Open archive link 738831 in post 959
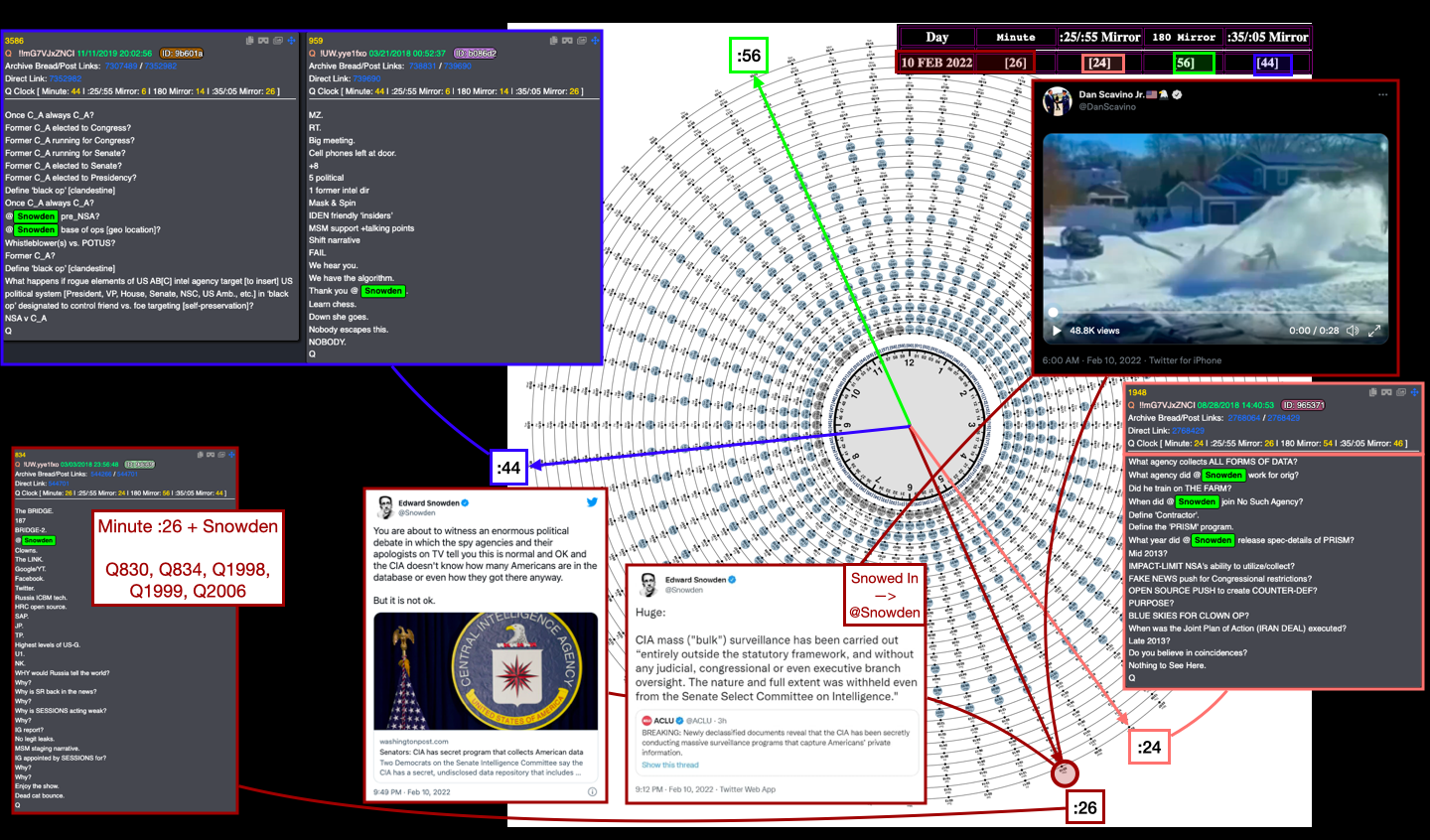Viewport: 1430px width, 840px height. coord(422,66)
